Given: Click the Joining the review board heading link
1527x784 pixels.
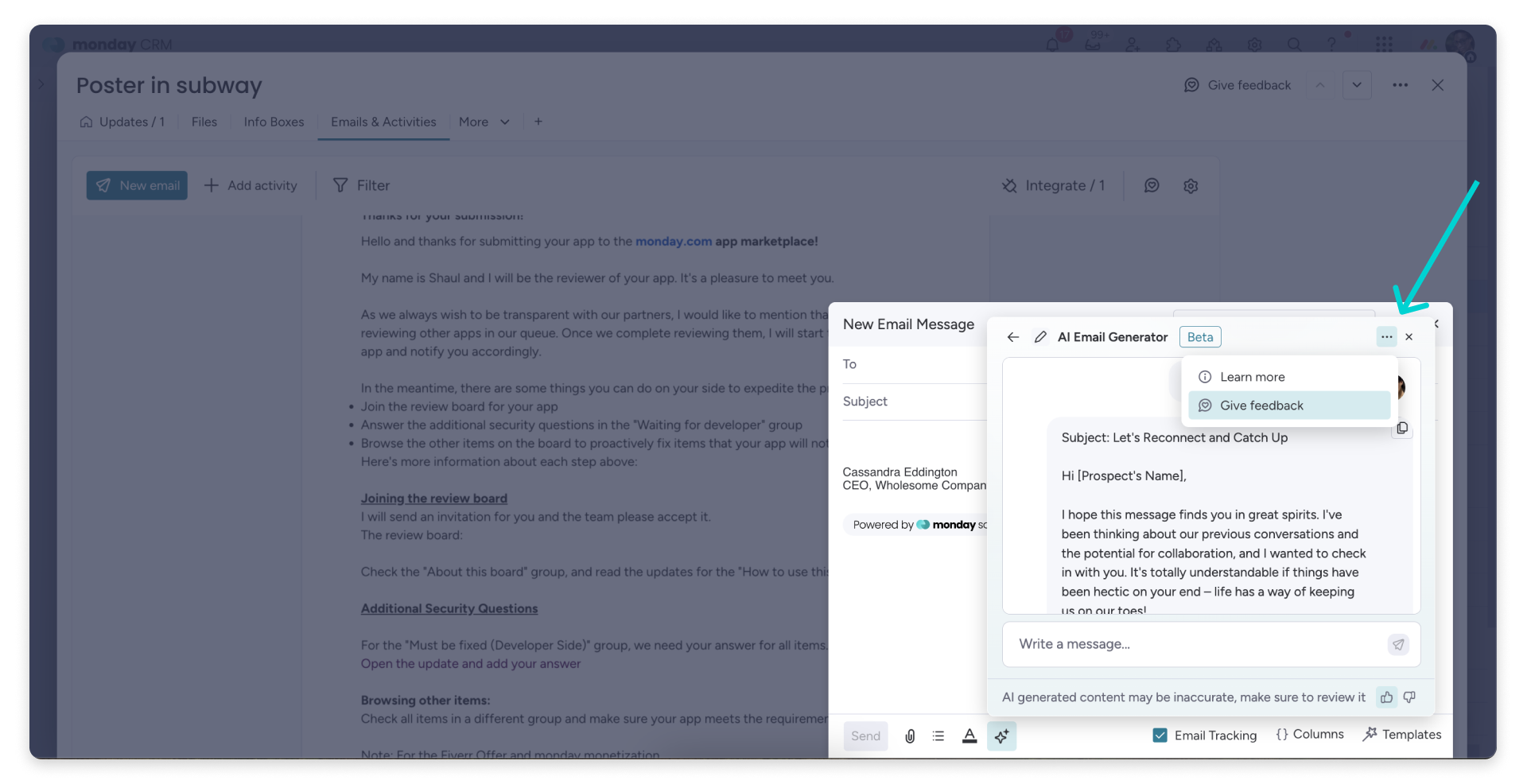Looking at the screenshot, I should pos(434,499).
